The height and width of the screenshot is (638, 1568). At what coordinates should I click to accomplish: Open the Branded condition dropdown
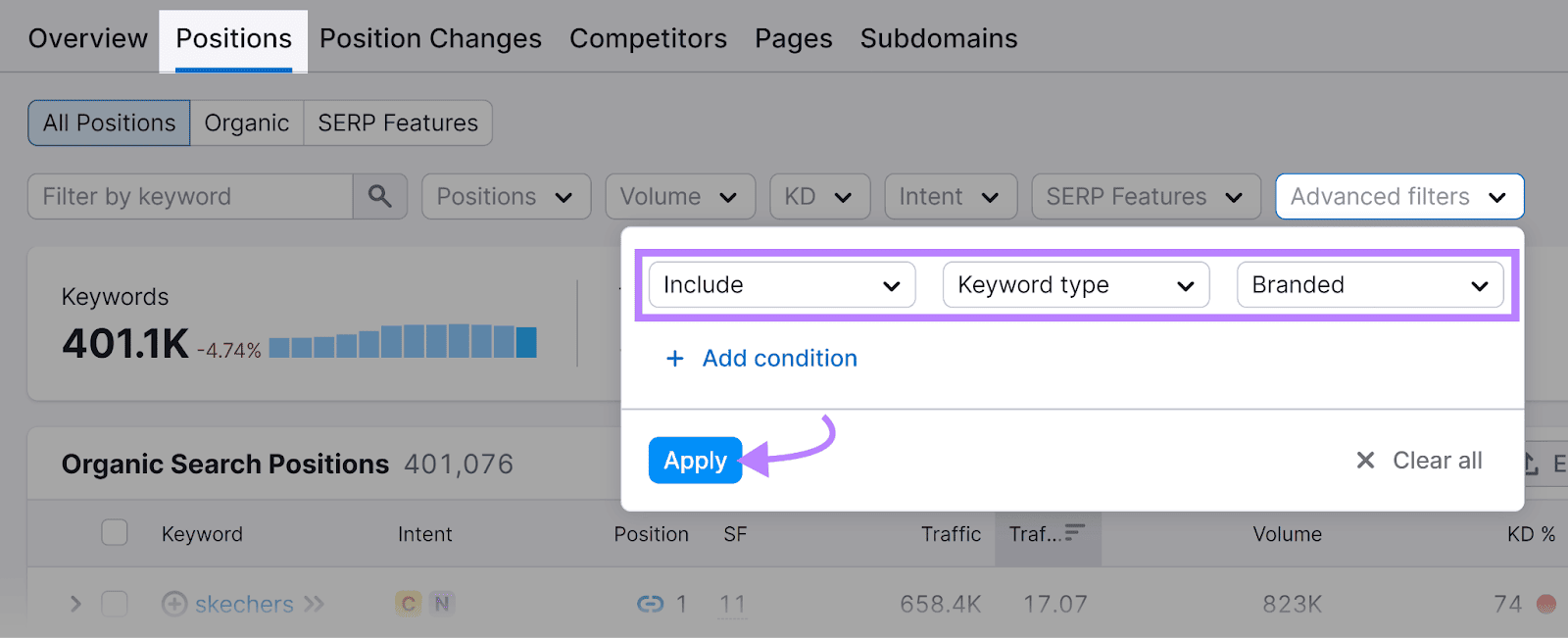[1369, 284]
